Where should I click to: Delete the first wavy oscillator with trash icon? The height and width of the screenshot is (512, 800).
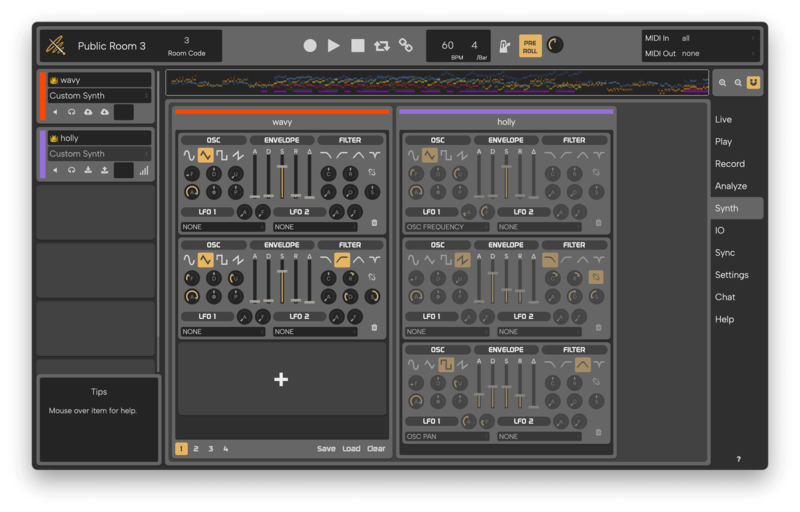(374, 223)
